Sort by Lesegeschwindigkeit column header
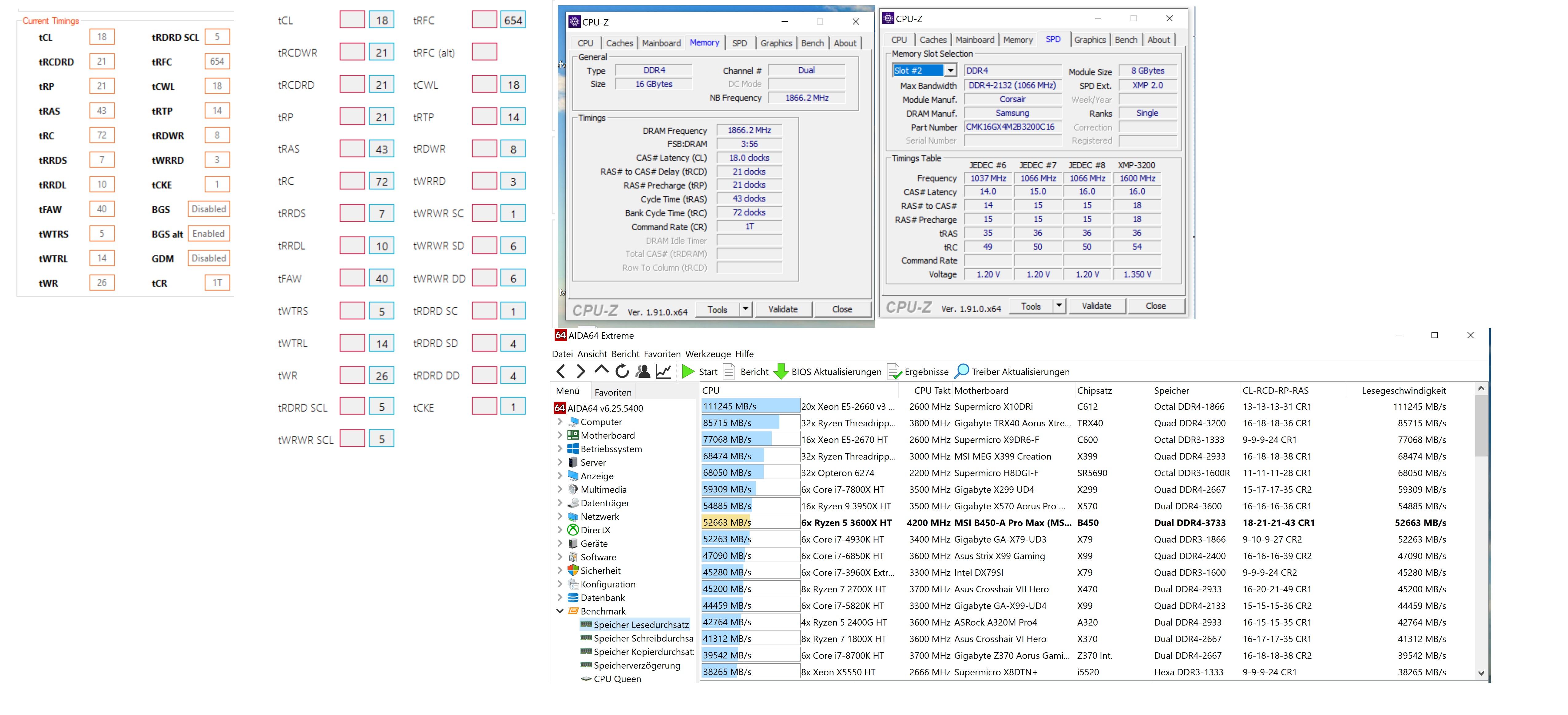1568x715 pixels. pyautogui.click(x=1403, y=391)
